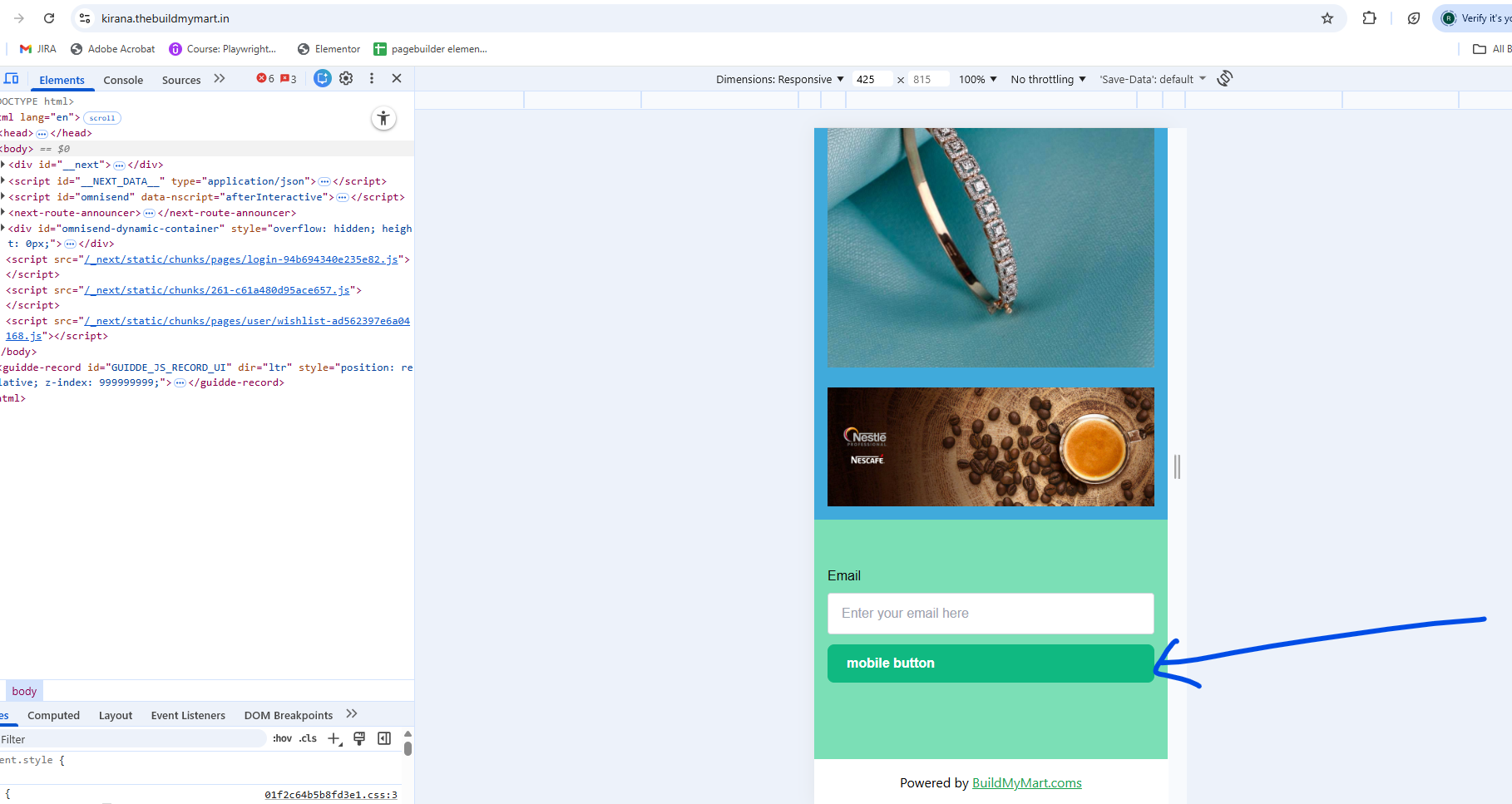Toggle the computed styles sidebar icon
This screenshot has height=804, width=1512.
tap(384, 738)
